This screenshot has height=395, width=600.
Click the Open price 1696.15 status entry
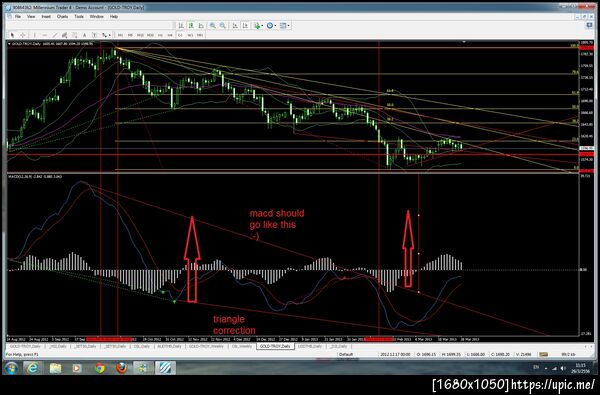click(426, 354)
